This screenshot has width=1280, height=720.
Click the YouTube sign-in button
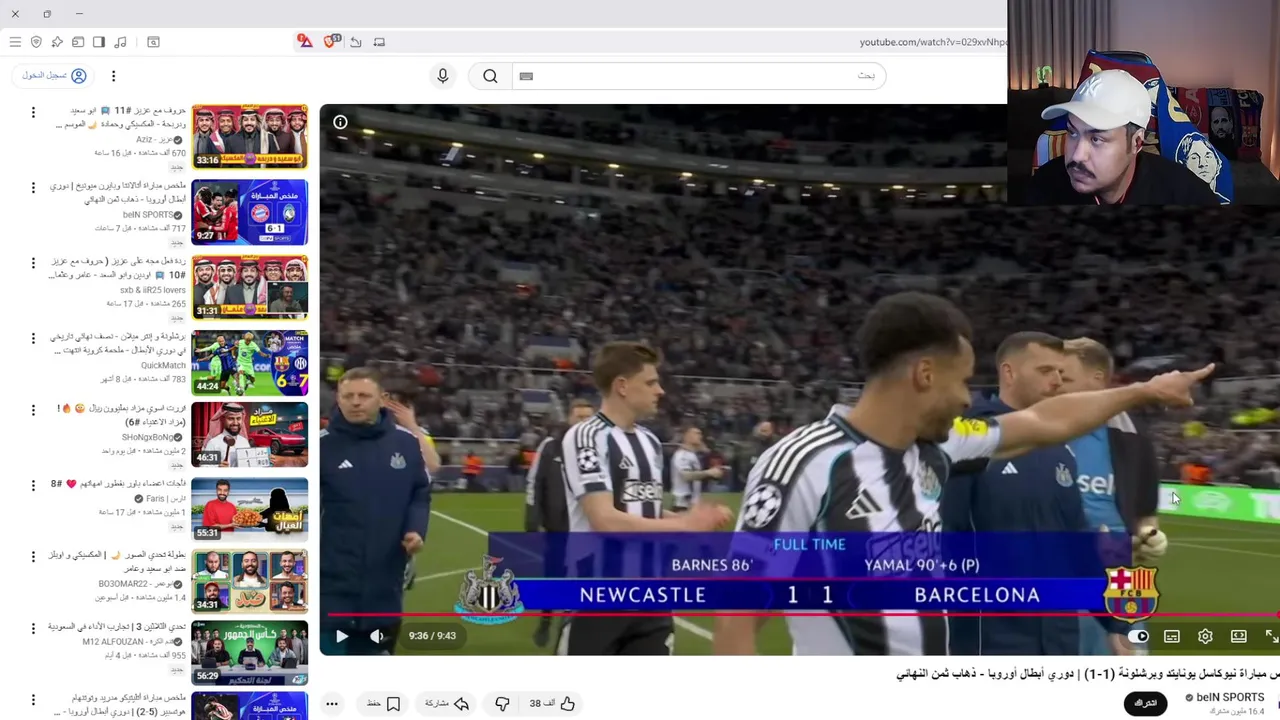[55, 75]
